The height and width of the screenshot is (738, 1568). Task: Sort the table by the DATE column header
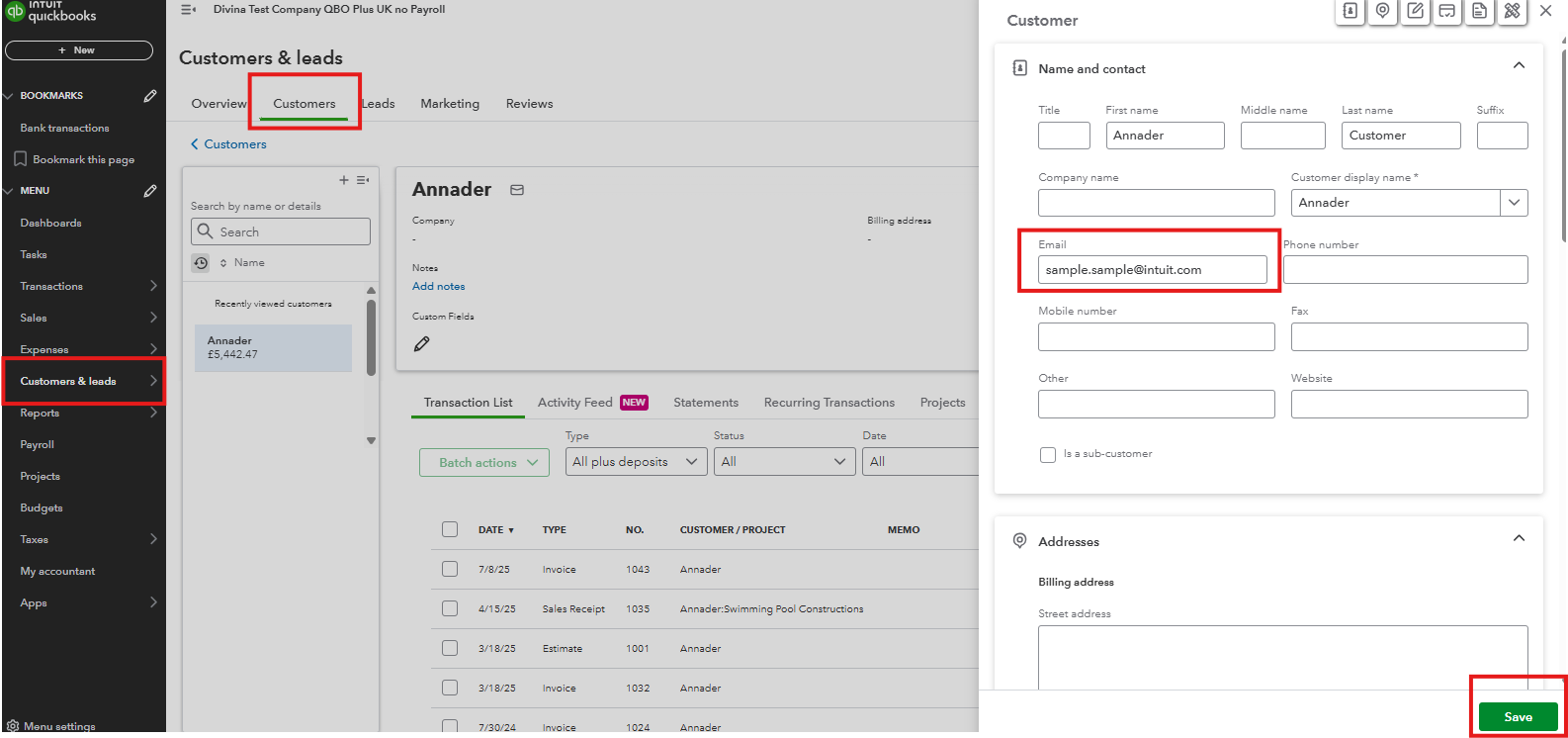click(x=496, y=530)
